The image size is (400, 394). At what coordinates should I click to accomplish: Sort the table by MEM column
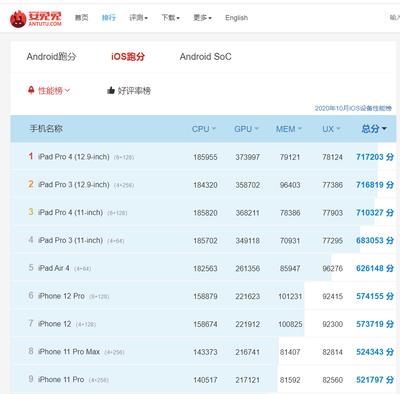click(x=289, y=129)
